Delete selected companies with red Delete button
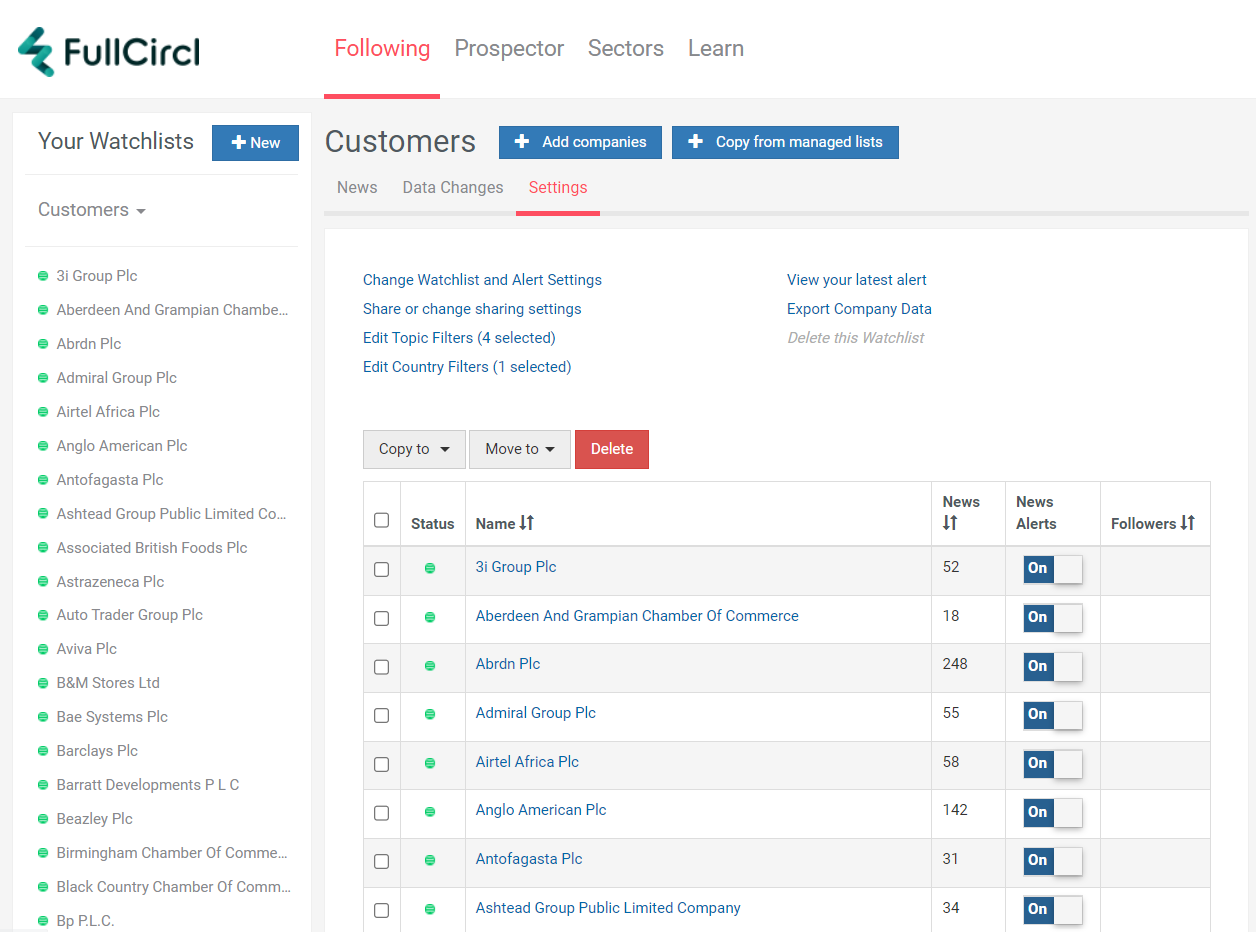Screen dimensions: 1256x932 point(612,449)
